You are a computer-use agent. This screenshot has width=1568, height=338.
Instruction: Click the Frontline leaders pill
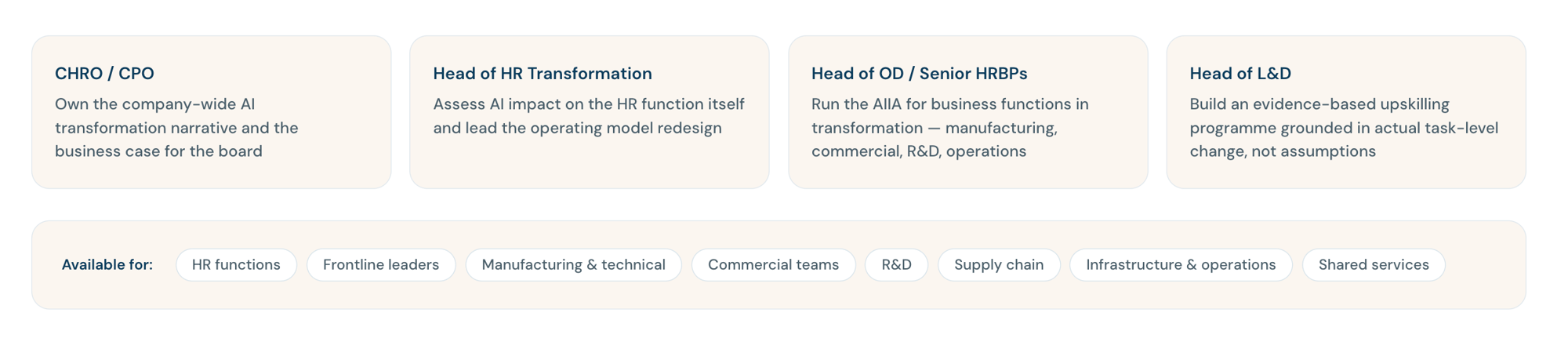381,265
